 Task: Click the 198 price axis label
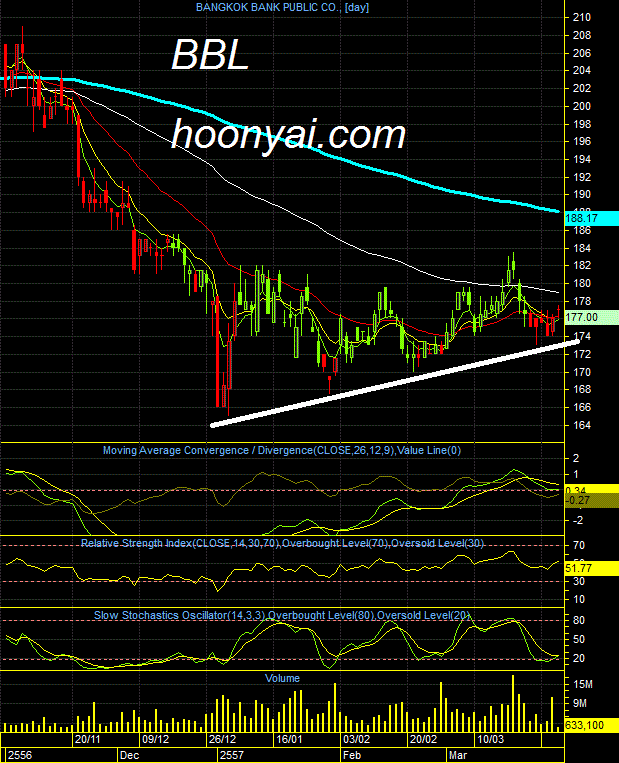click(582, 125)
